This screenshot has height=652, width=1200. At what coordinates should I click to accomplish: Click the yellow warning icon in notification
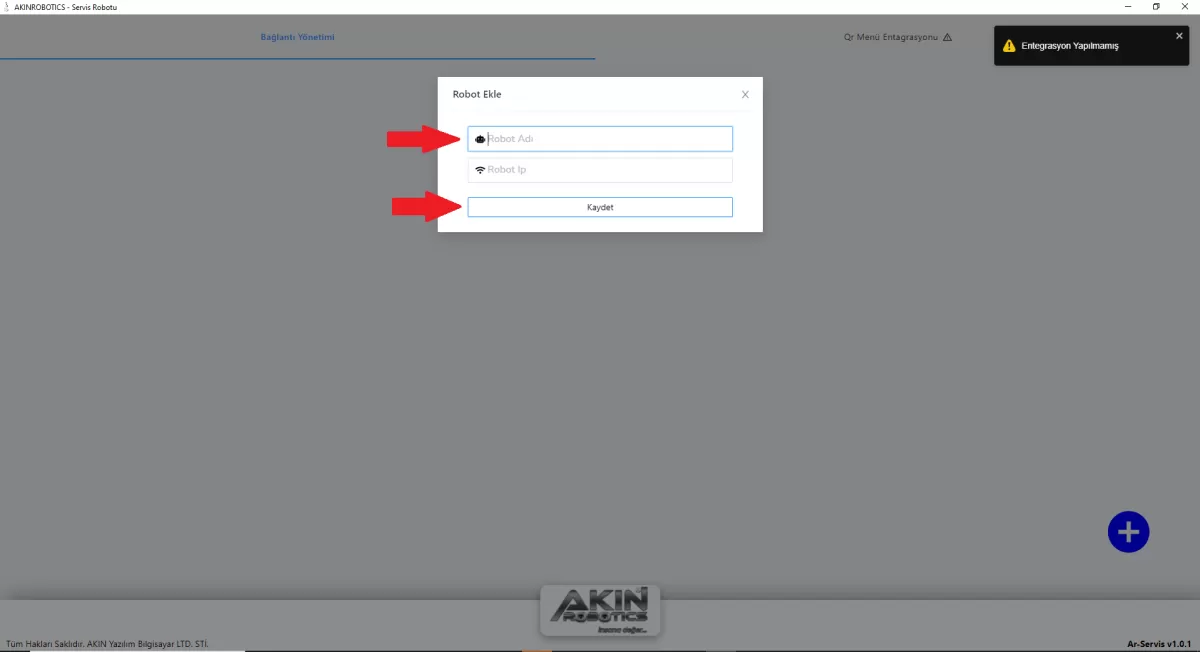[x=1010, y=46]
